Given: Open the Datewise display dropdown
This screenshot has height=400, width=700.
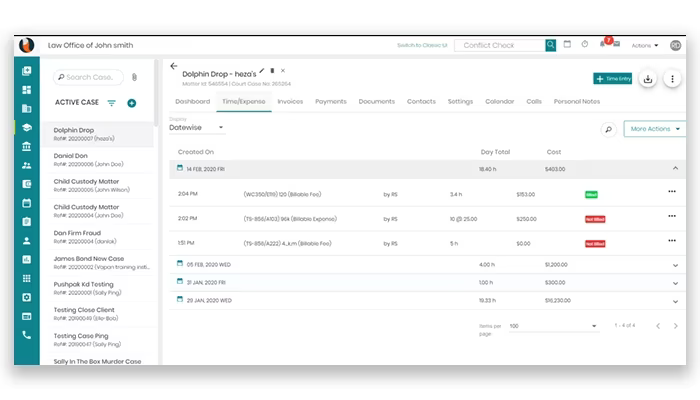Looking at the screenshot, I should 196,128.
